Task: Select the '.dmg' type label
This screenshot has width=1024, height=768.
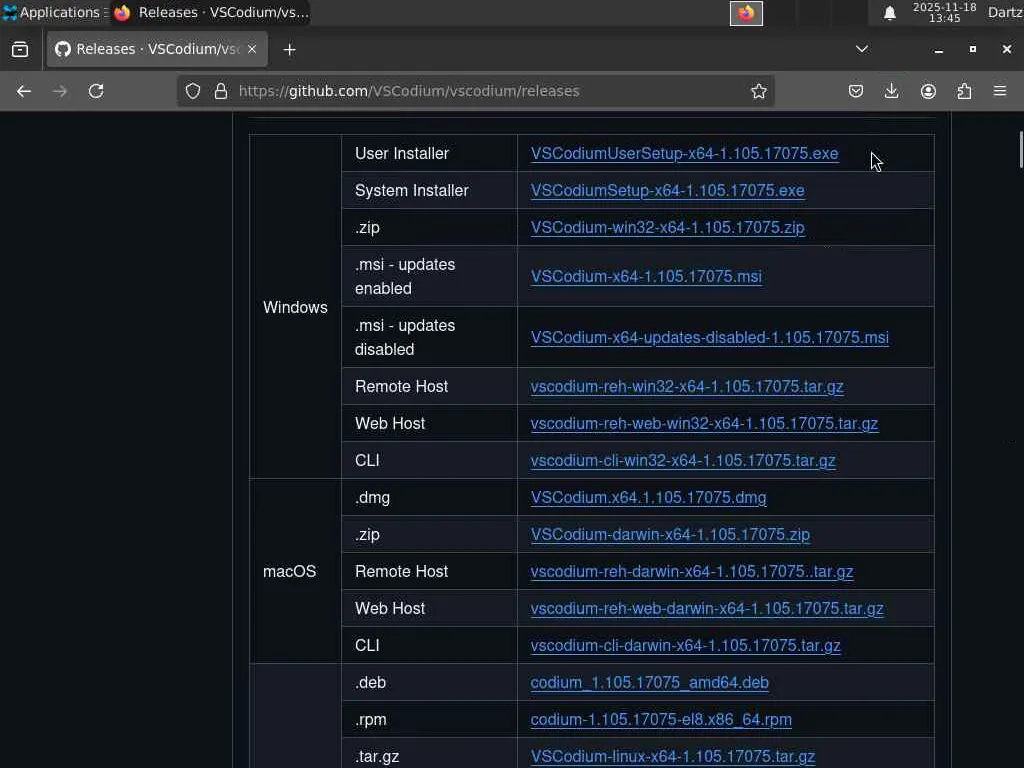Action: click(372, 498)
